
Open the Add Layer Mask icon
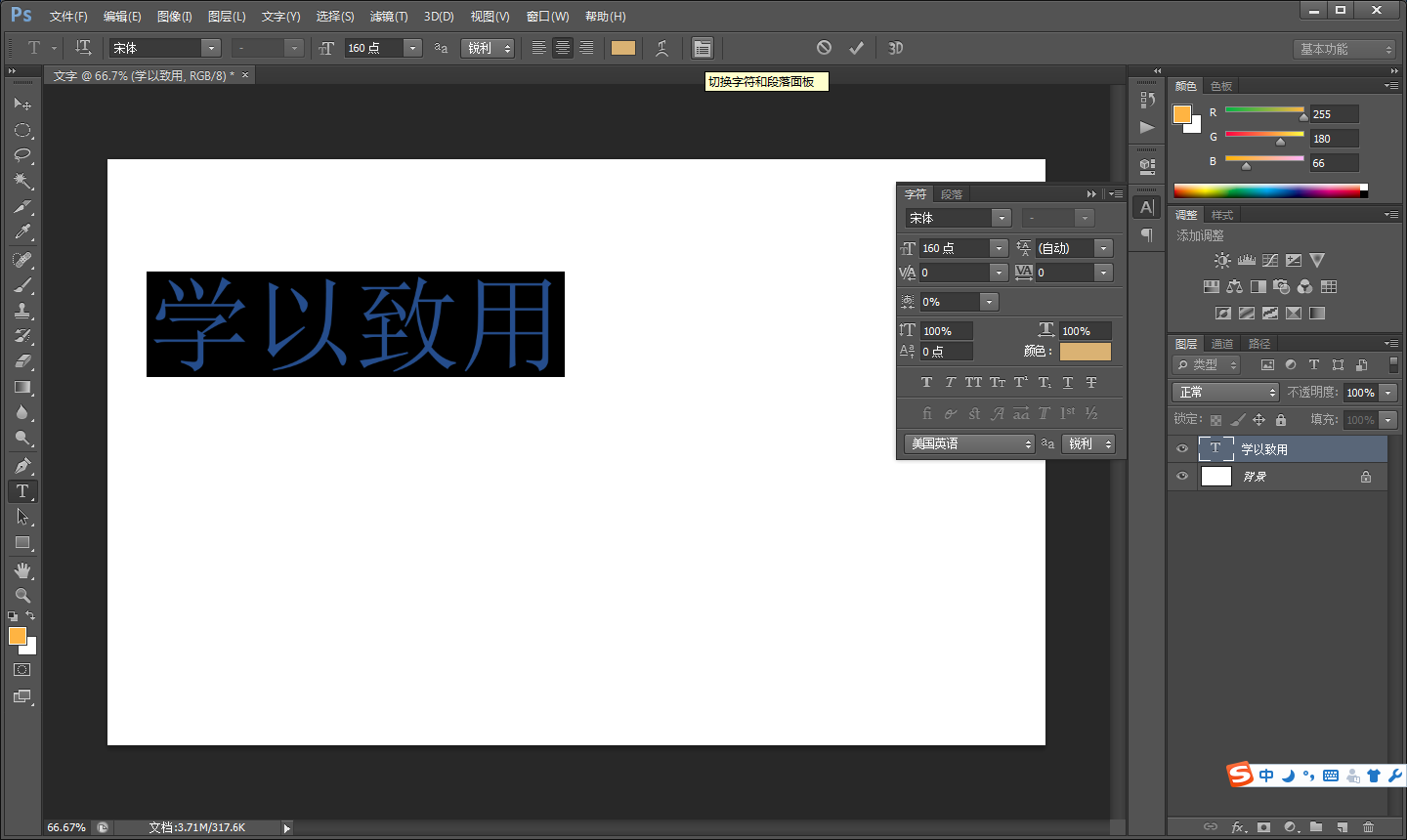(1263, 827)
